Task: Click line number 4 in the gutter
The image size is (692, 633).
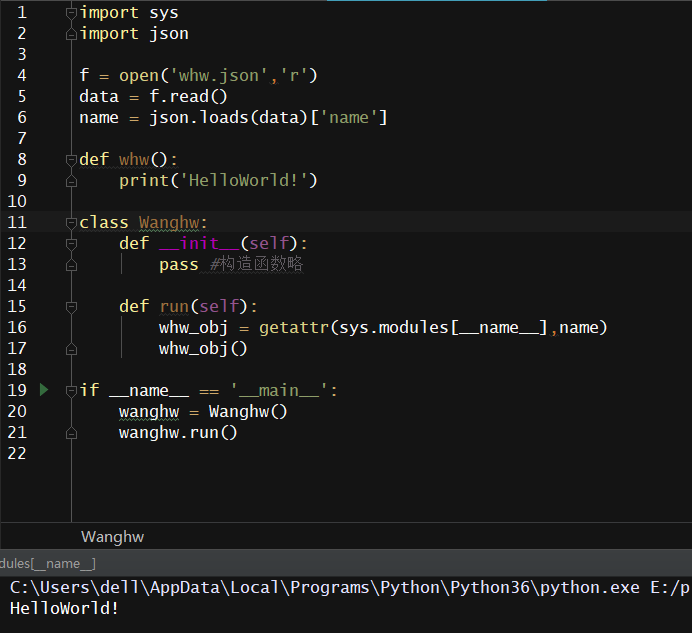Action: pyautogui.click(x=22, y=75)
